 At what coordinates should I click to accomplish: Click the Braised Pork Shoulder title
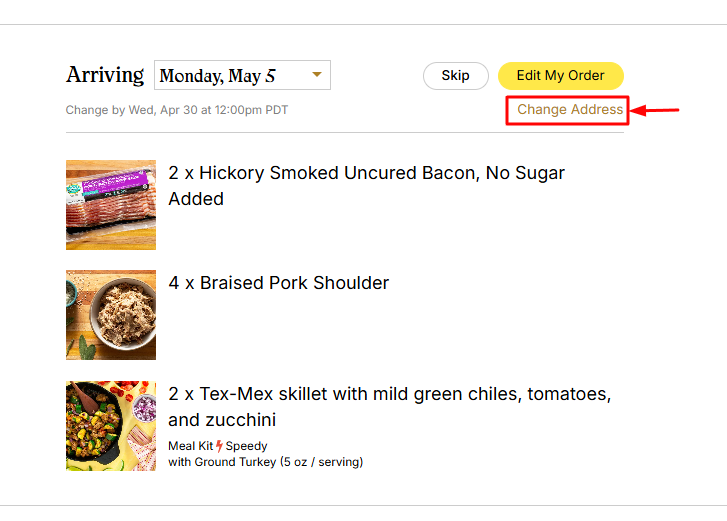tap(279, 283)
